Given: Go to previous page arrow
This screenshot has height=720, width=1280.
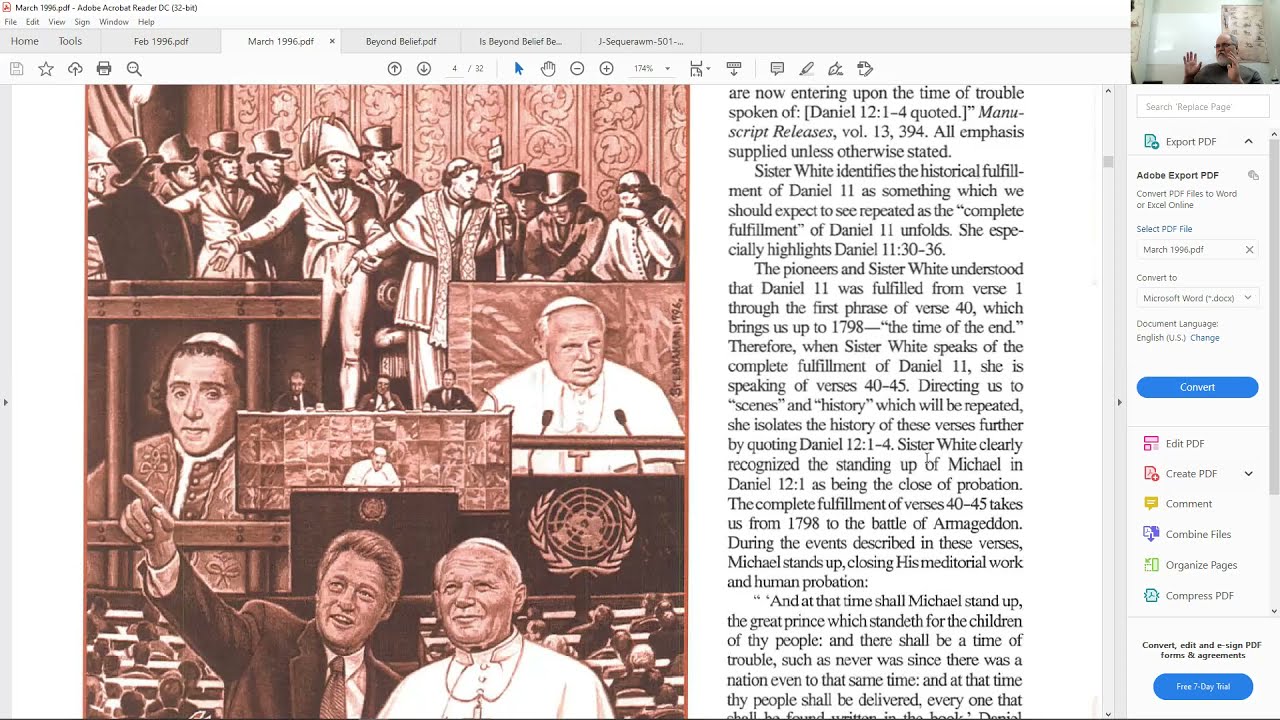Looking at the screenshot, I should [394, 69].
